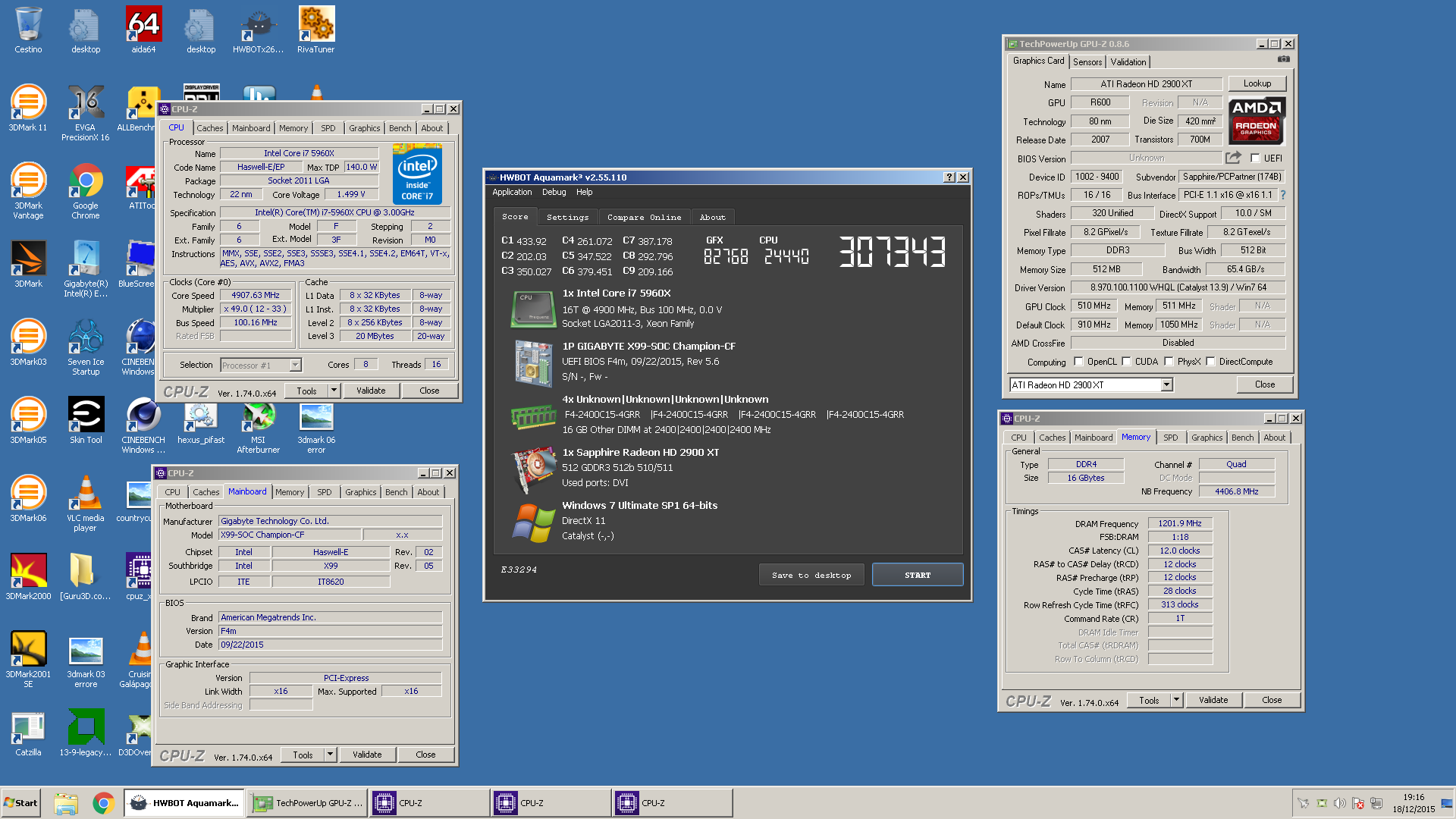This screenshot has width=1456, height=819.
Task: Launch MSI Afterburner shortcut
Action: [259, 427]
